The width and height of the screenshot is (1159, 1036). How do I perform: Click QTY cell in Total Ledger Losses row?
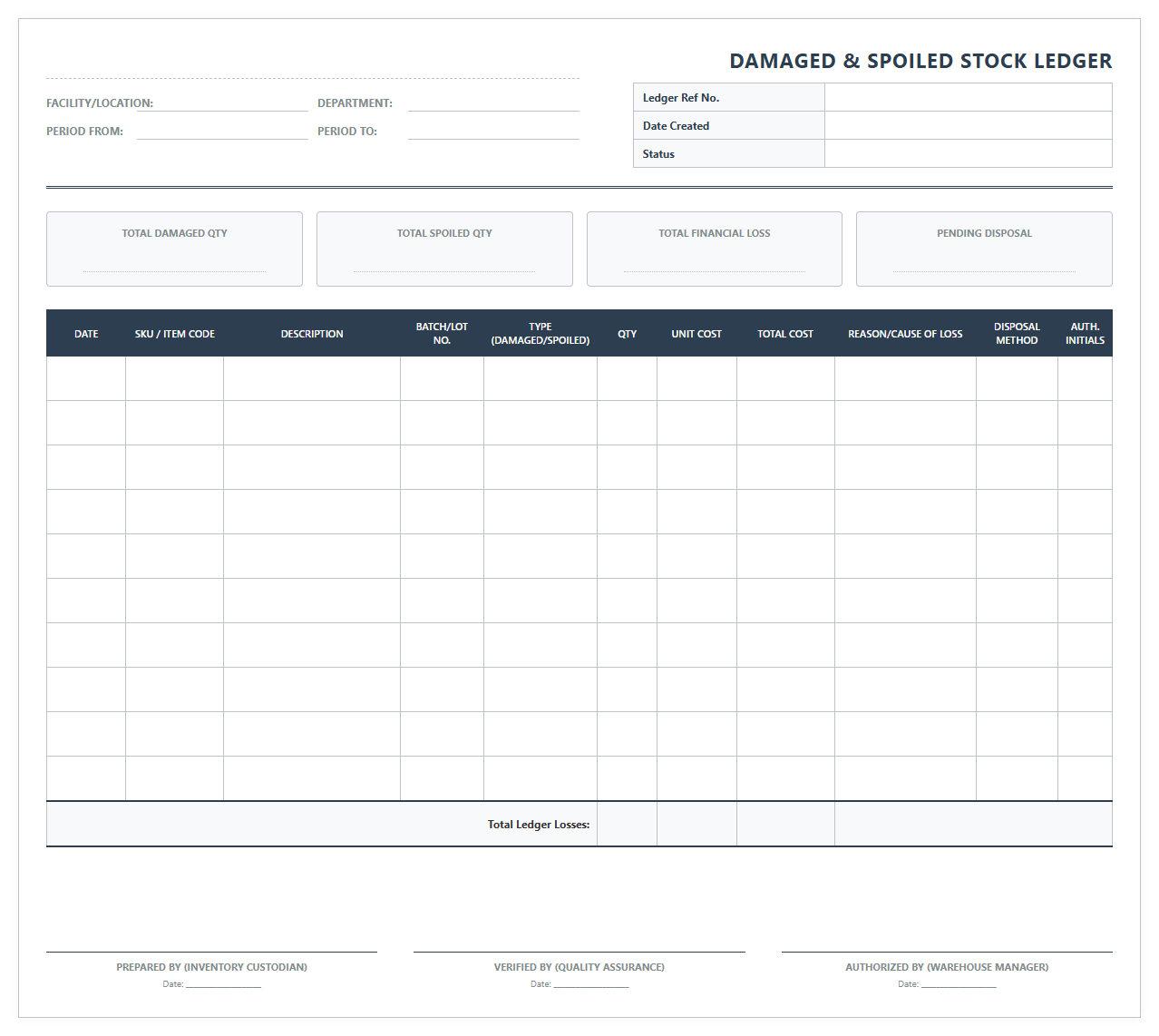(x=628, y=825)
